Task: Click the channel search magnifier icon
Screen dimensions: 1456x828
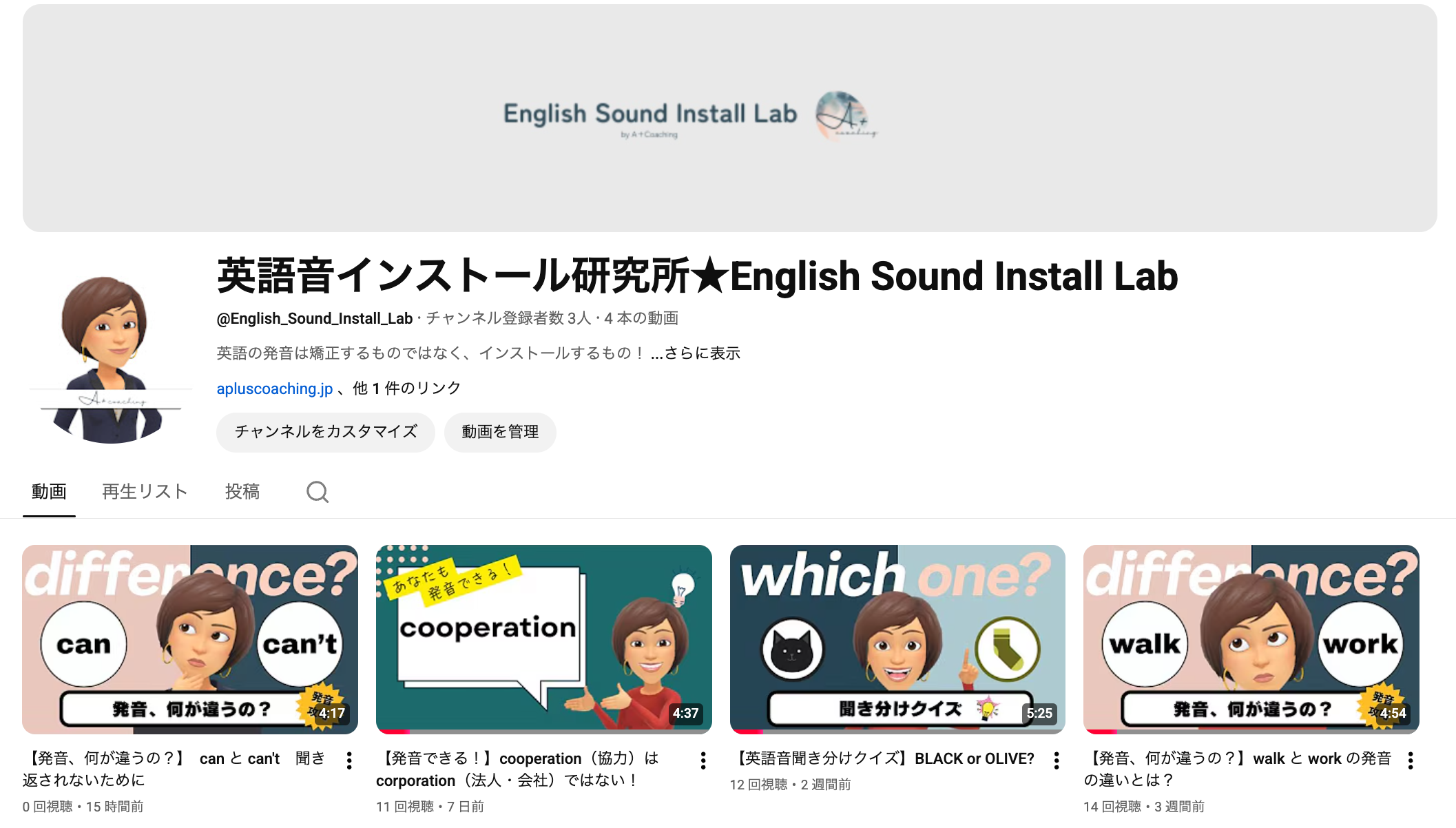Action: click(x=318, y=492)
